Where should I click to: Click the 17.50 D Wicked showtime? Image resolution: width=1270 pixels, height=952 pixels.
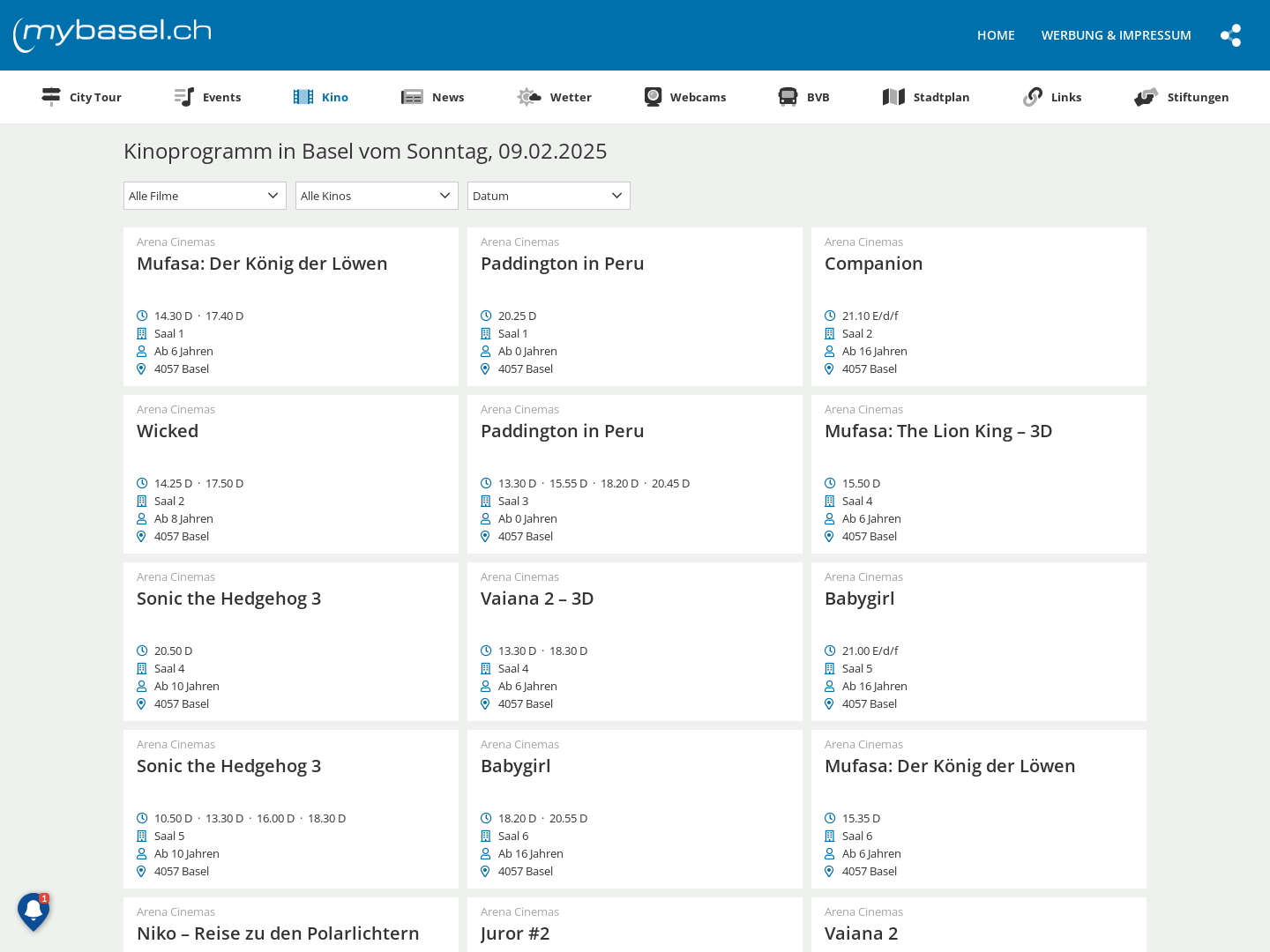[224, 483]
